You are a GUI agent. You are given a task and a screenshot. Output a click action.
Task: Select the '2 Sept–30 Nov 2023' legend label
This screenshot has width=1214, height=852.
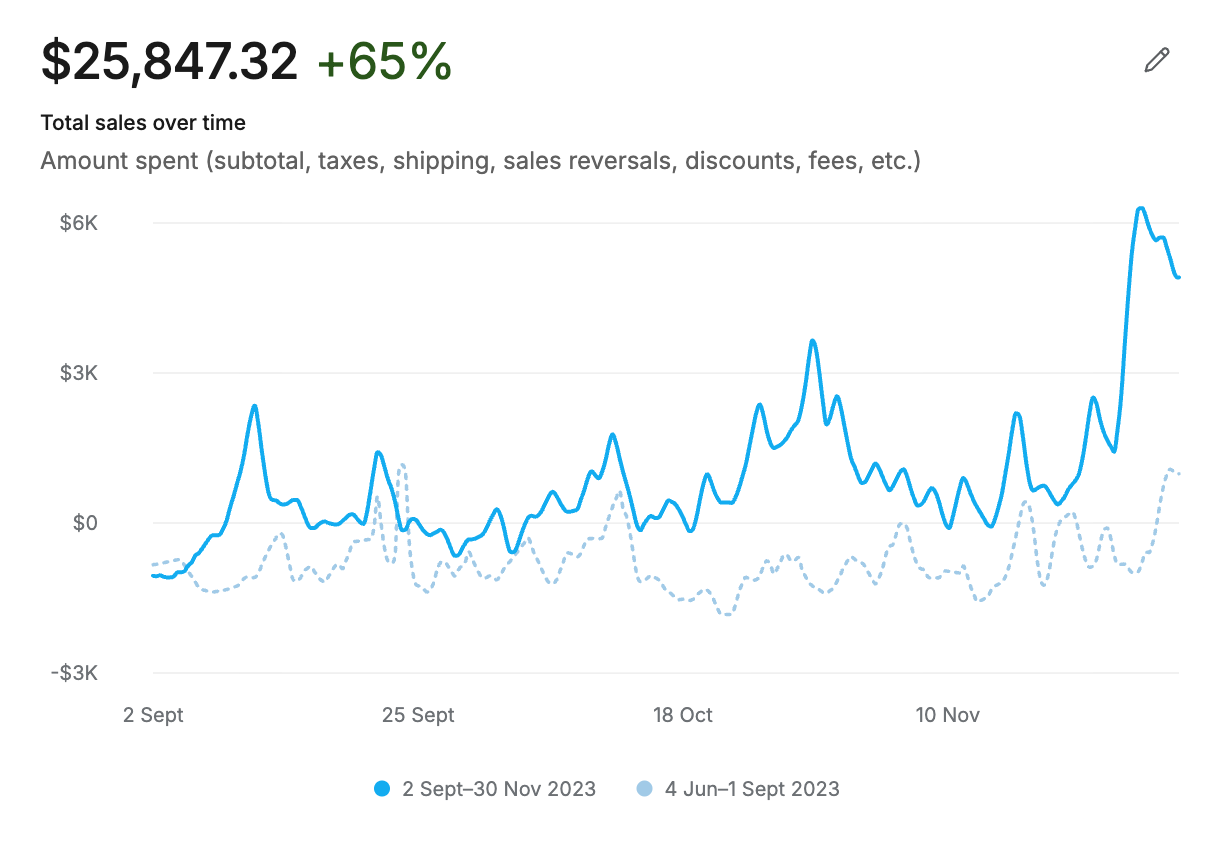click(x=499, y=789)
